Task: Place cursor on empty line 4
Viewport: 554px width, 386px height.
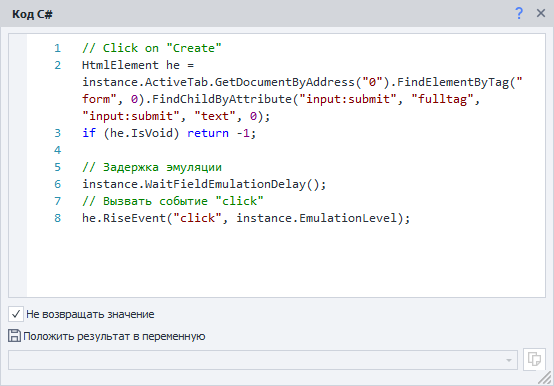Action: point(283,150)
